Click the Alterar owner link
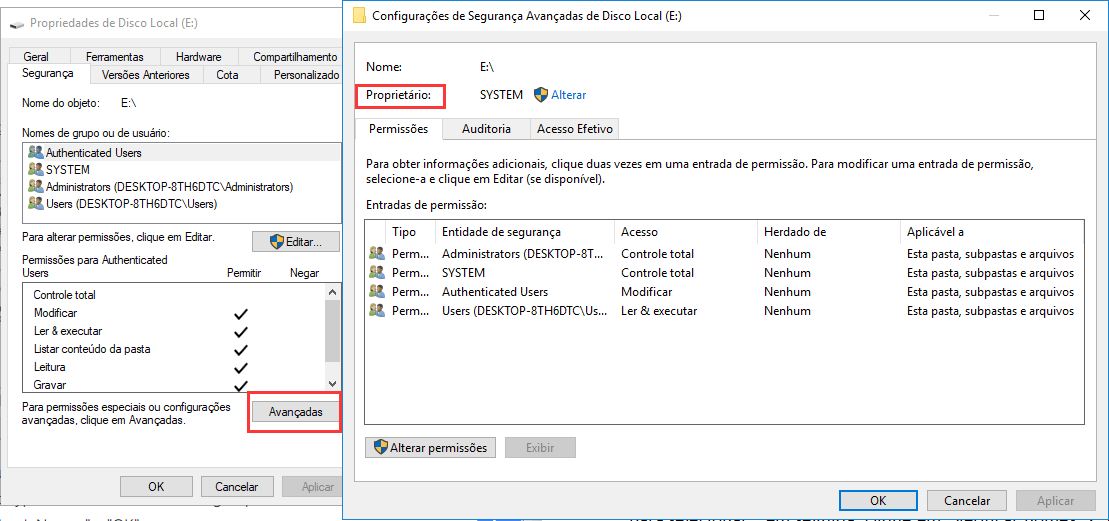This screenshot has height=521, width=1109. tap(569, 95)
